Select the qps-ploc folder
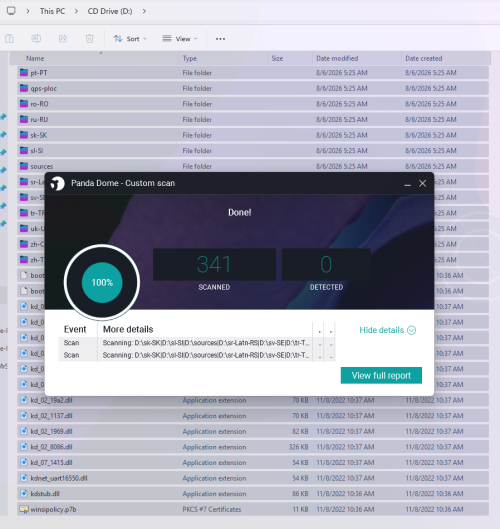This screenshot has width=500, height=529. coord(253,88)
